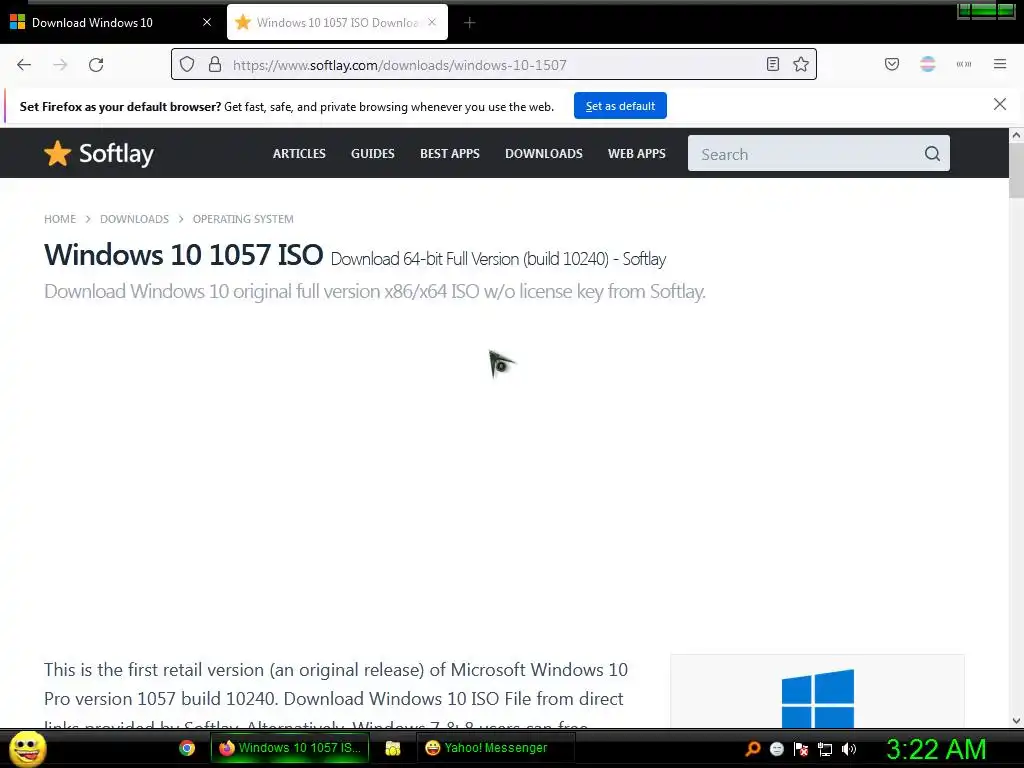Click the search magnifier icon
The width and height of the screenshot is (1024, 768).
(x=933, y=153)
